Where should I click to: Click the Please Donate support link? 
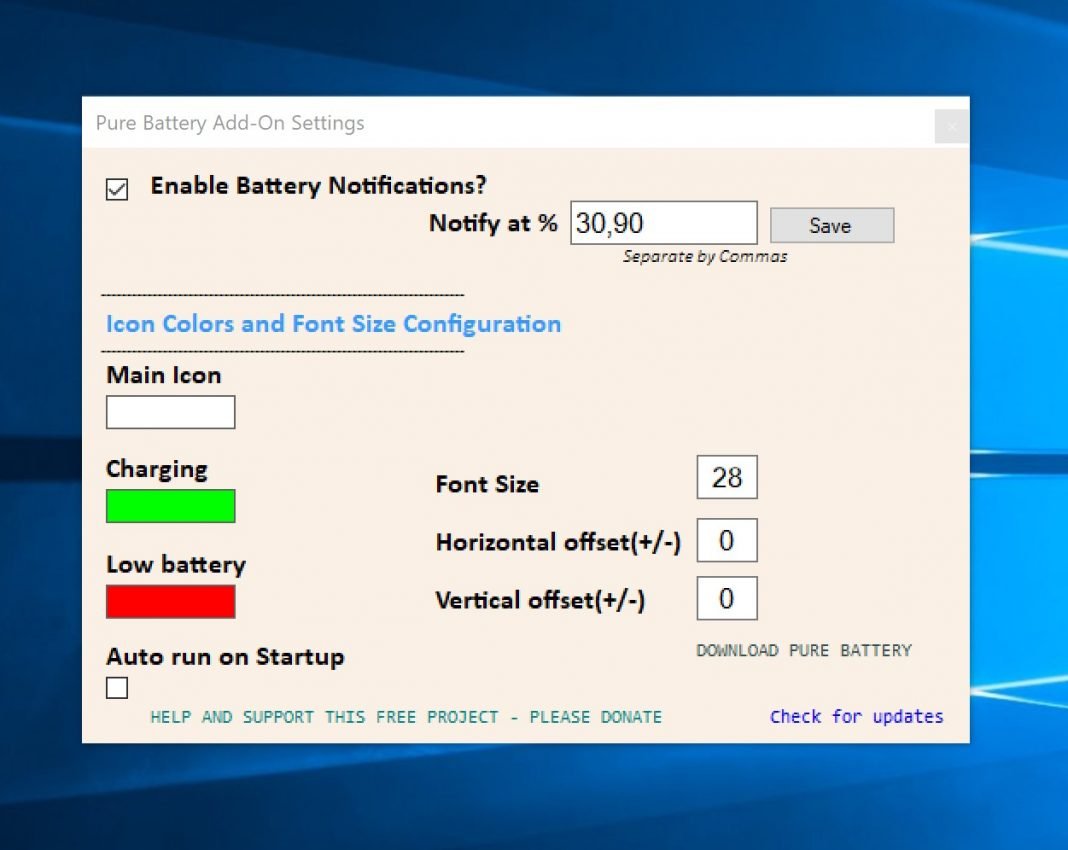point(406,717)
